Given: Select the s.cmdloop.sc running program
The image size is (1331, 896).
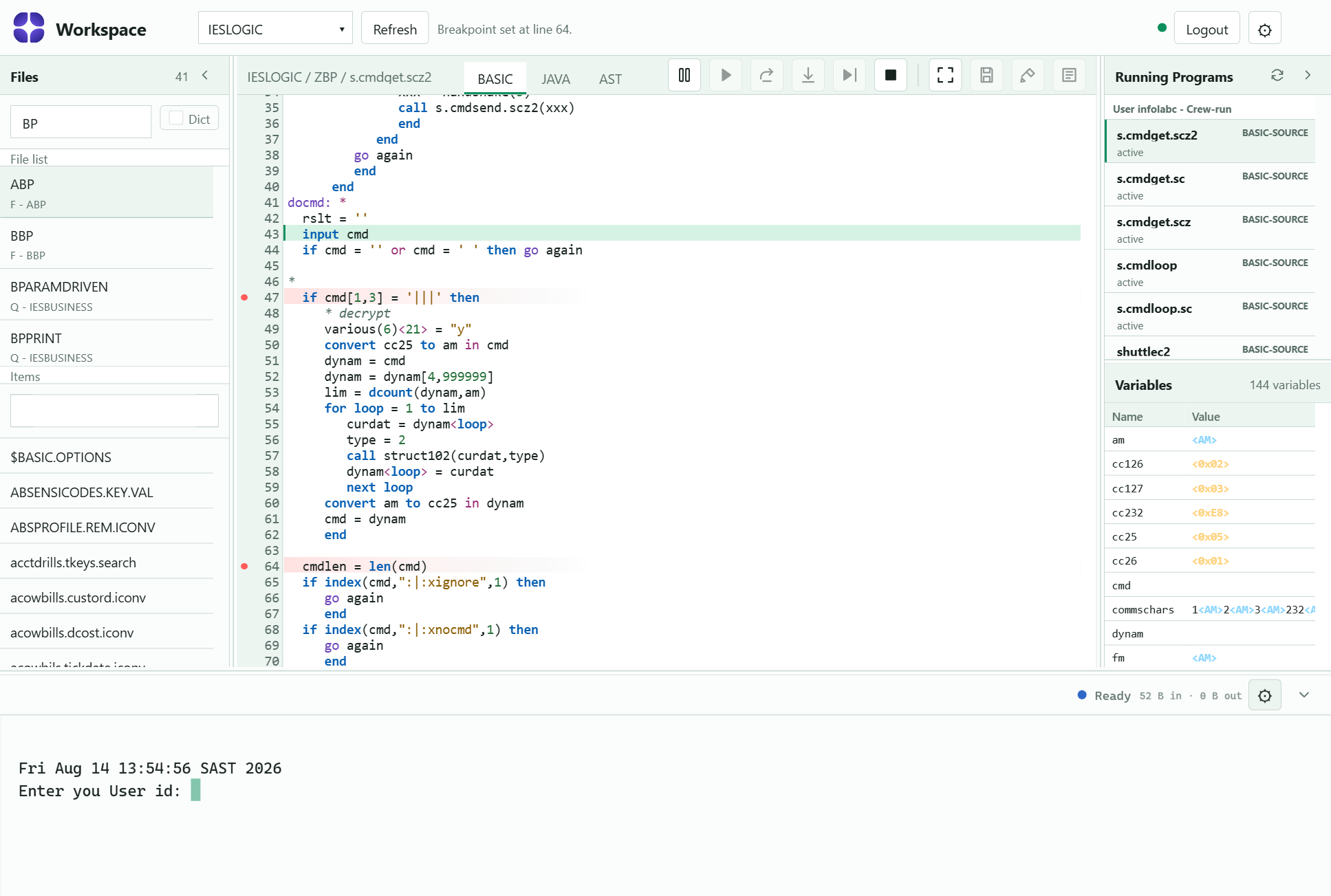Looking at the screenshot, I should click(1211, 315).
